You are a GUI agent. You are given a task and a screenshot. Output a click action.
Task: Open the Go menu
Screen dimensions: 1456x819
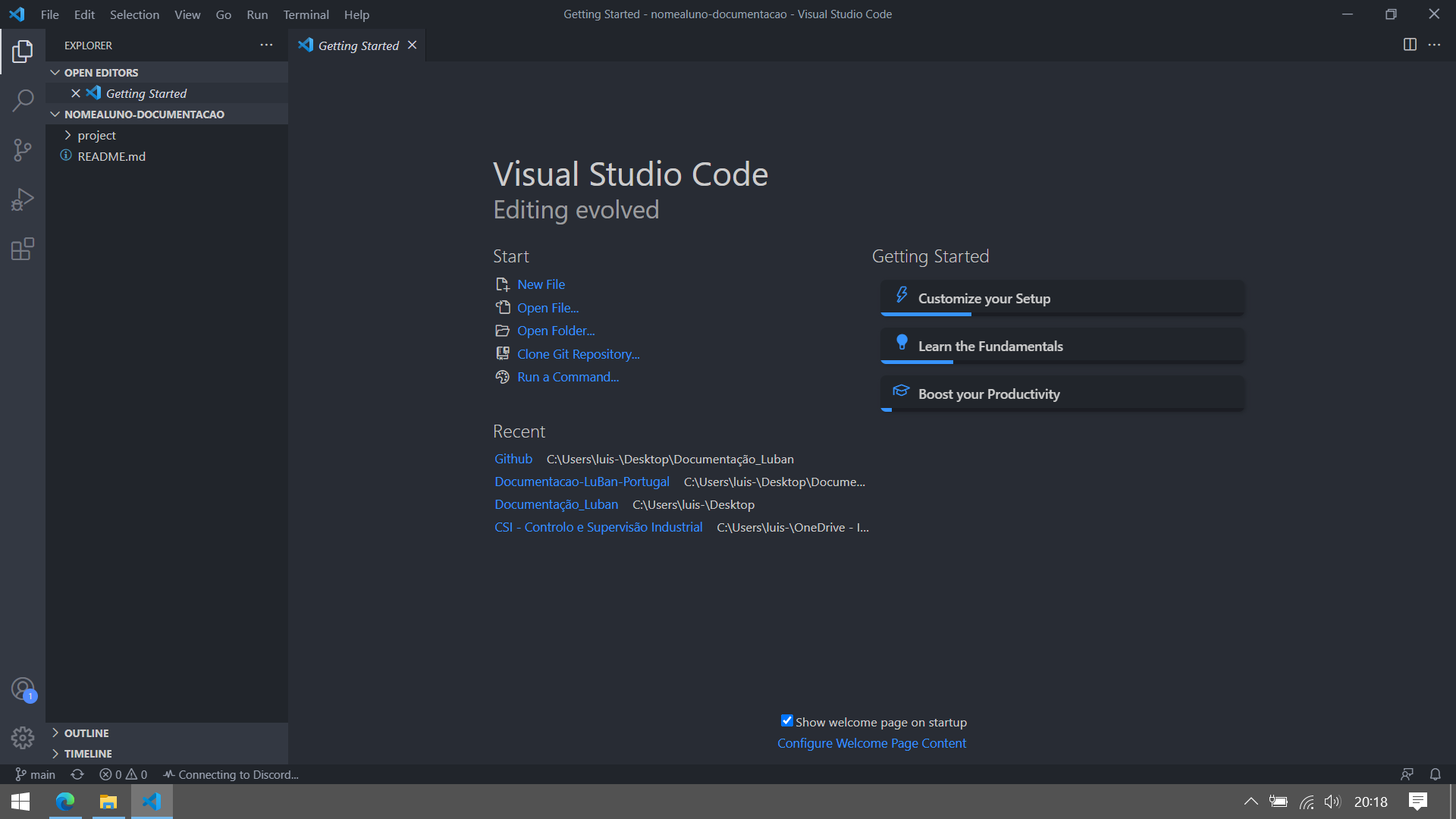pos(224,14)
